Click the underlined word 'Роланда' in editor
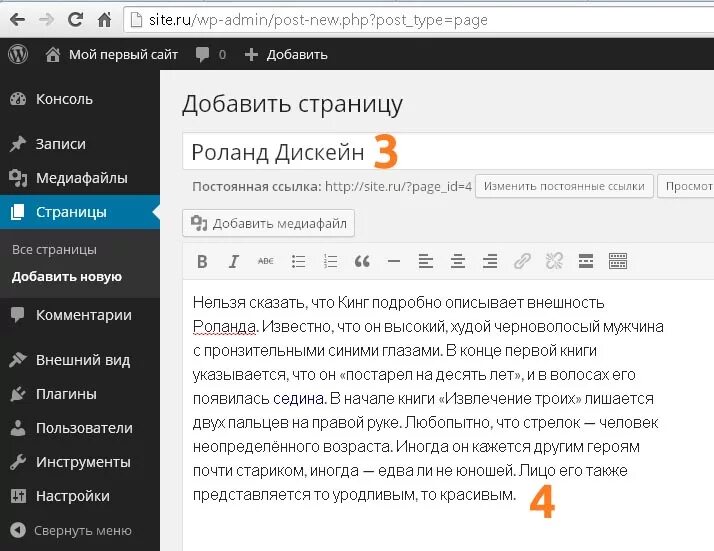 click(x=223, y=327)
